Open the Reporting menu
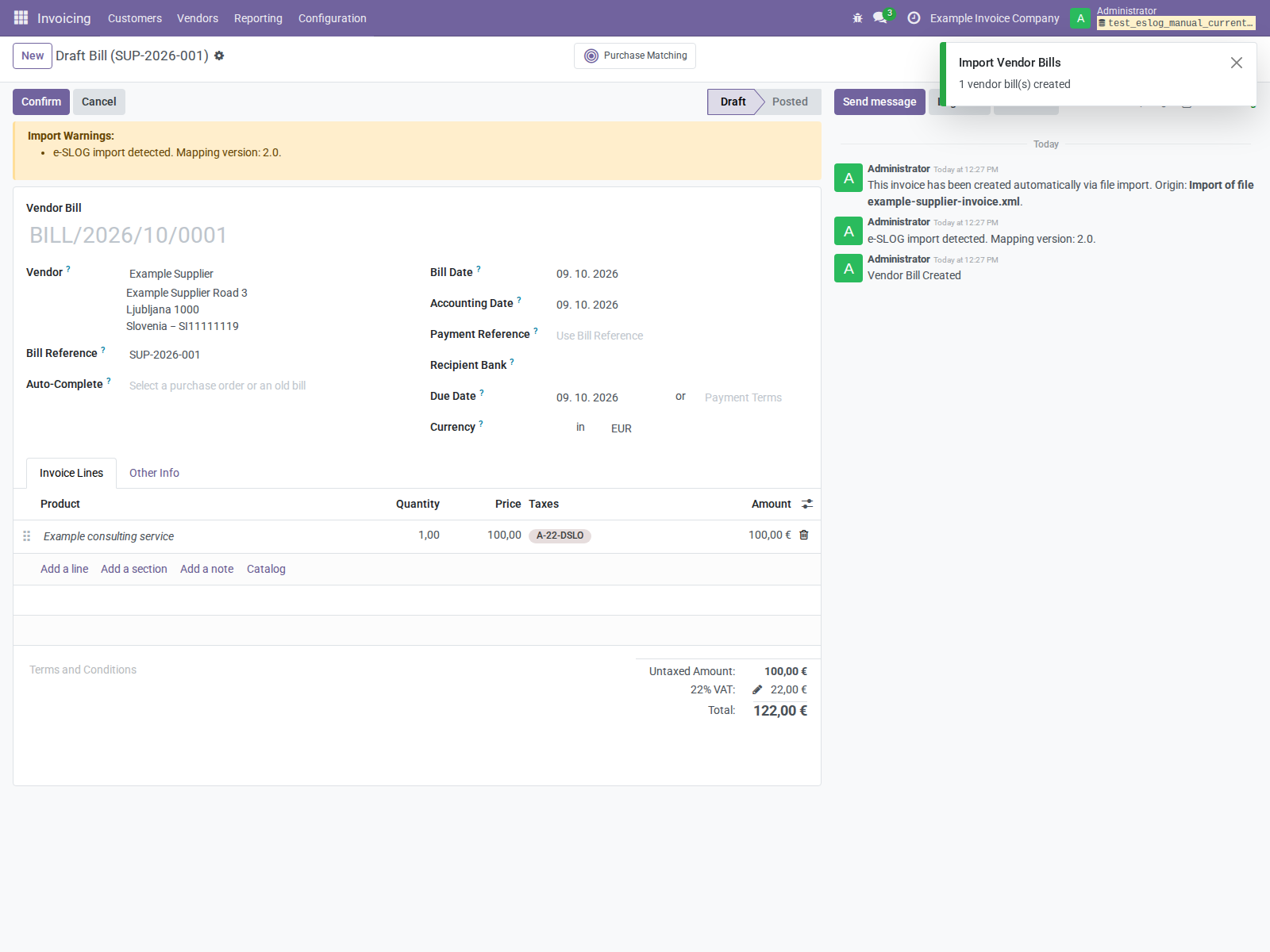 coord(258,17)
